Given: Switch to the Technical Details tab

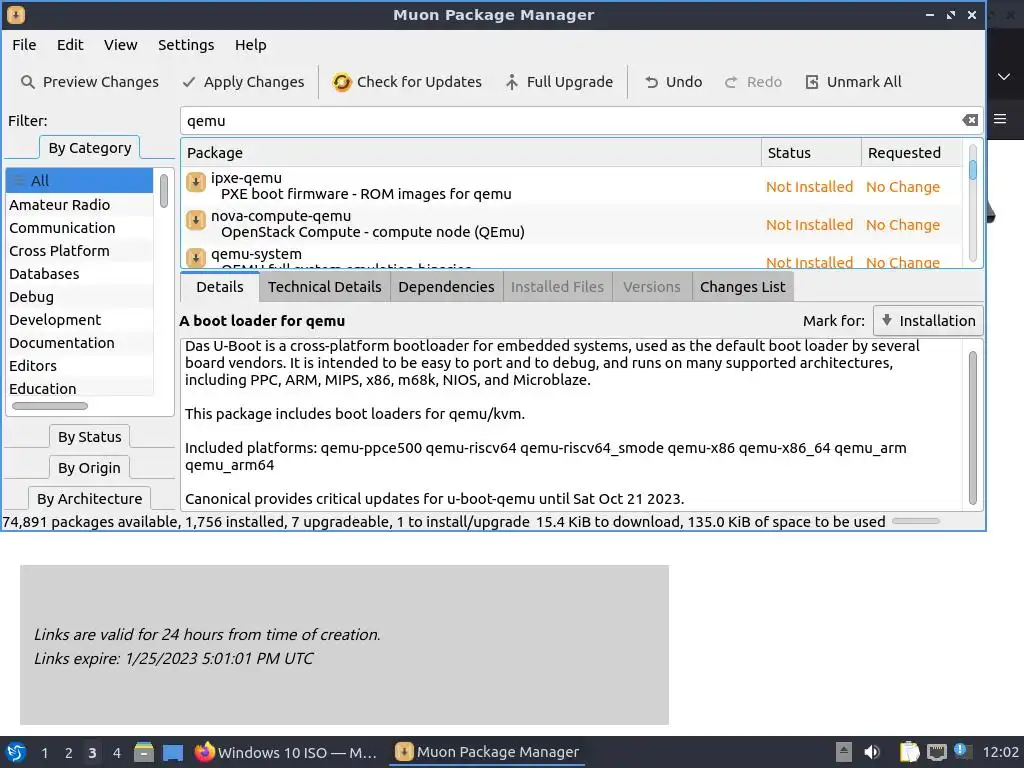Looking at the screenshot, I should point(325,287).
